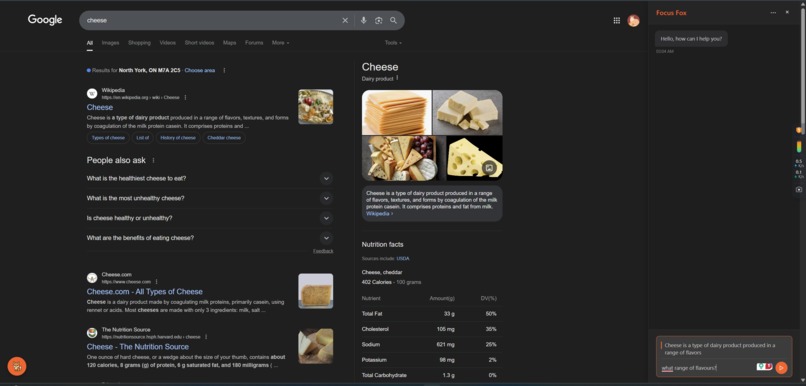Click 'Hello, how can I help you?' message
The height and width of the screenshot is (386, 806).
click(691, 39)
